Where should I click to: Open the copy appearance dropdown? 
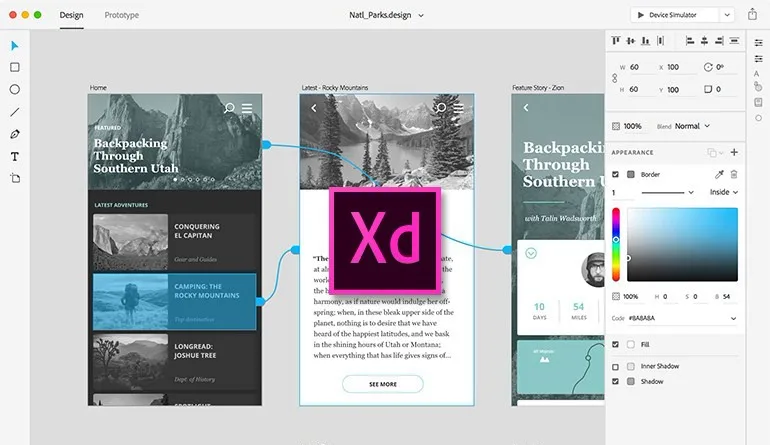coord(715,153)
